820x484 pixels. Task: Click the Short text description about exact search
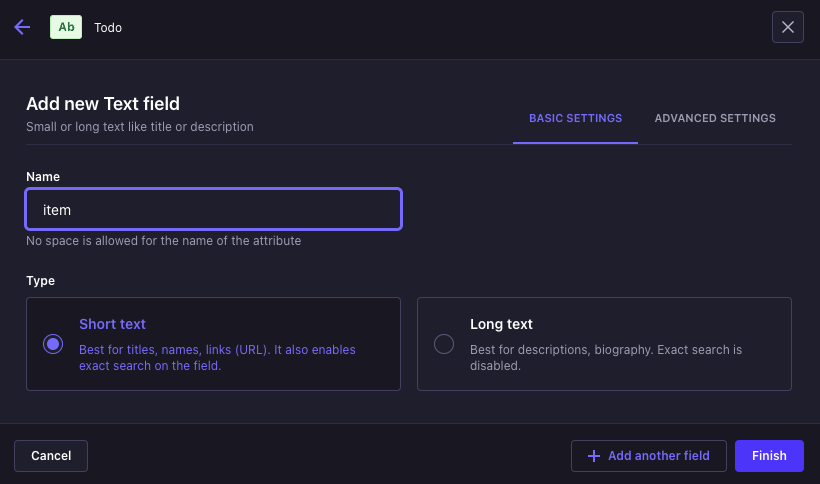217,358
